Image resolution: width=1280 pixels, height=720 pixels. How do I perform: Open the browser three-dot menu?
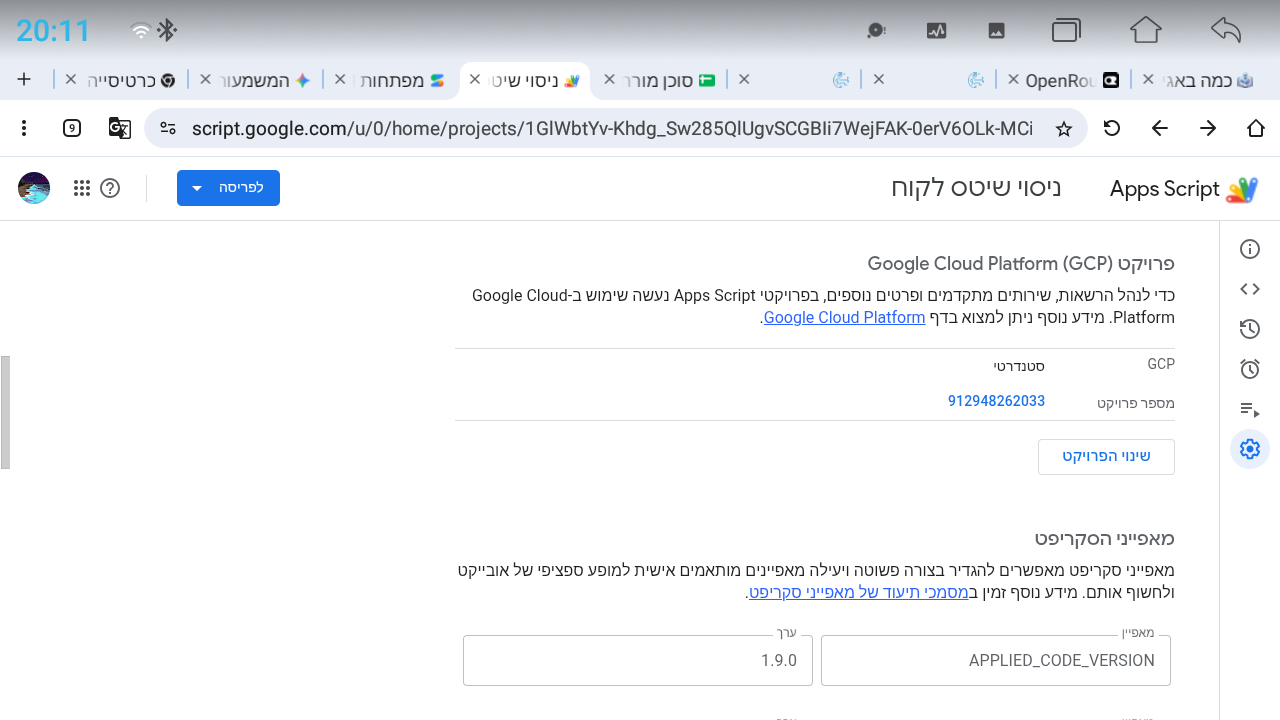click(x=24, y=128)
